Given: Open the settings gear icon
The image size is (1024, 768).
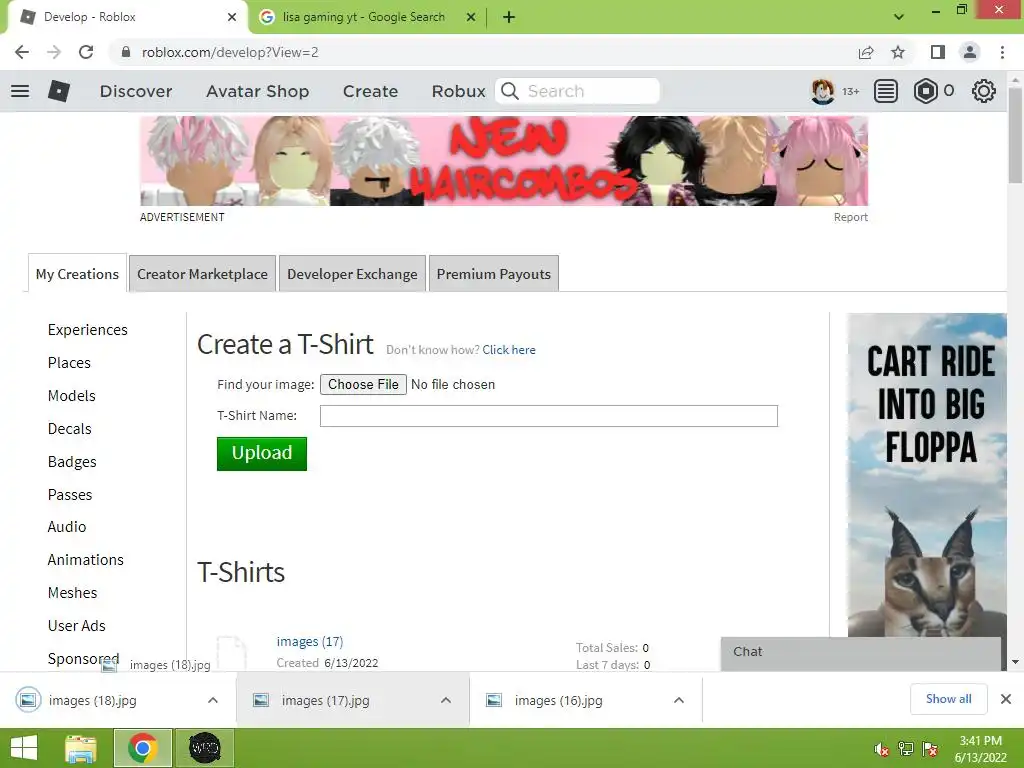Looking at the screenshot, I should pyautogui.click(x=984, y=91).
